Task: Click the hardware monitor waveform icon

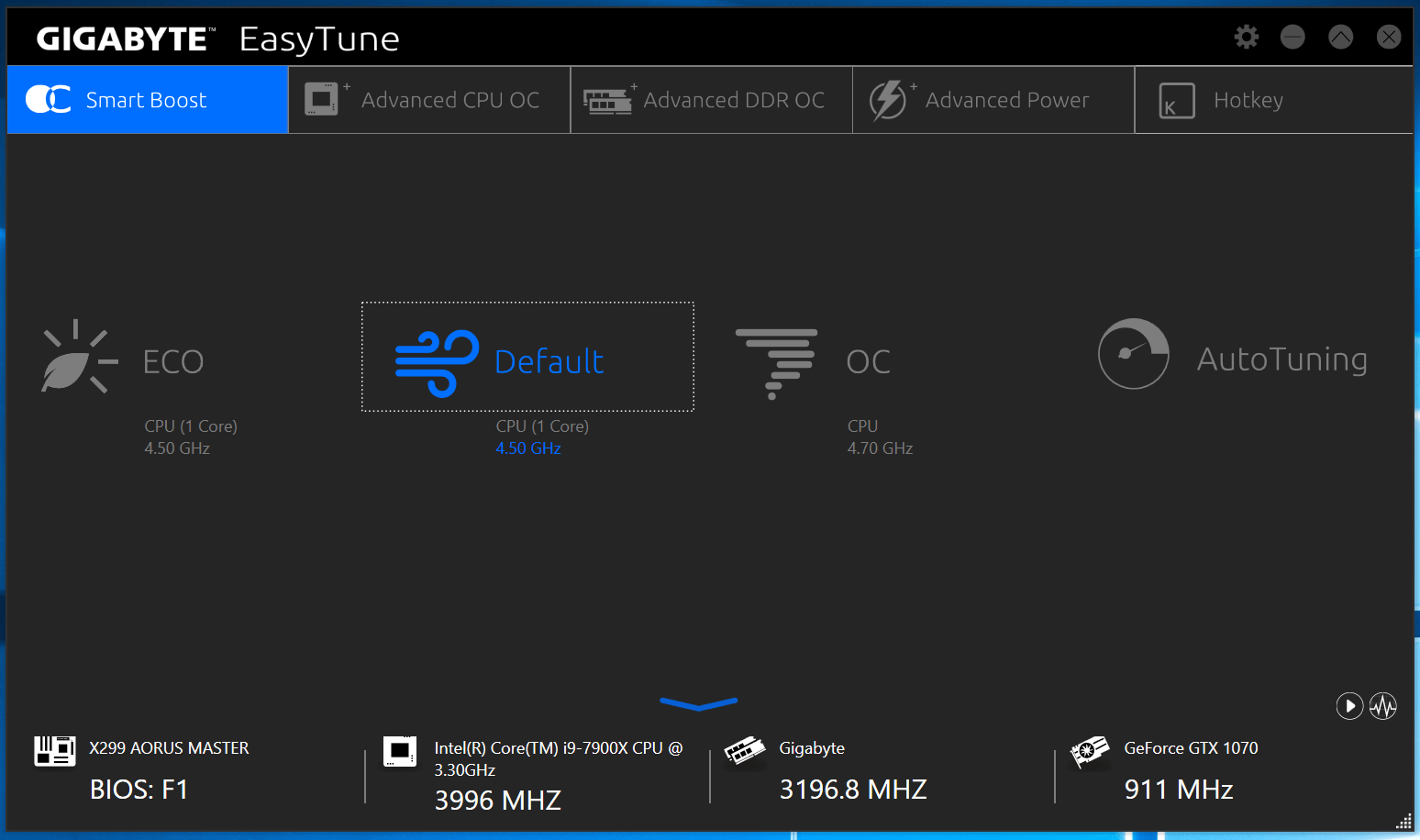Action: coord(1382,706)
